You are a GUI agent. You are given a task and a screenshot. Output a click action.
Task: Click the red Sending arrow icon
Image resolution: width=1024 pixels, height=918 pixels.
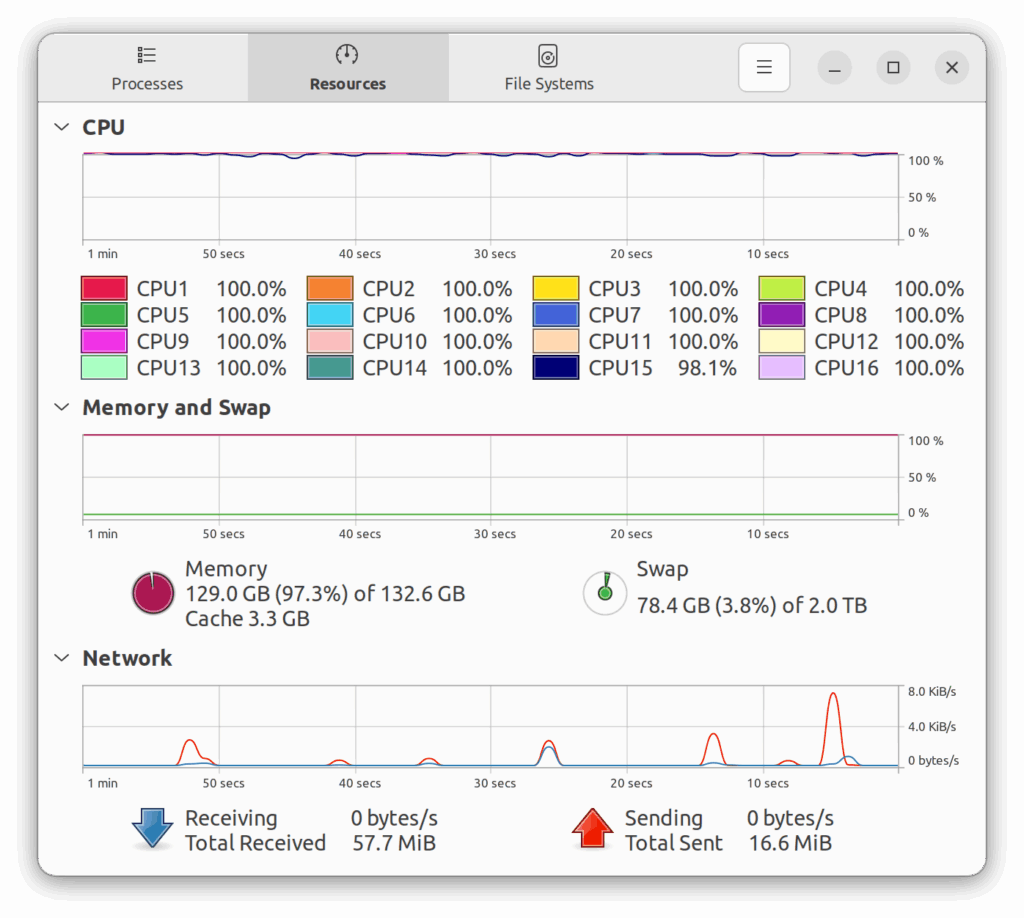click(x=592, y=830)
